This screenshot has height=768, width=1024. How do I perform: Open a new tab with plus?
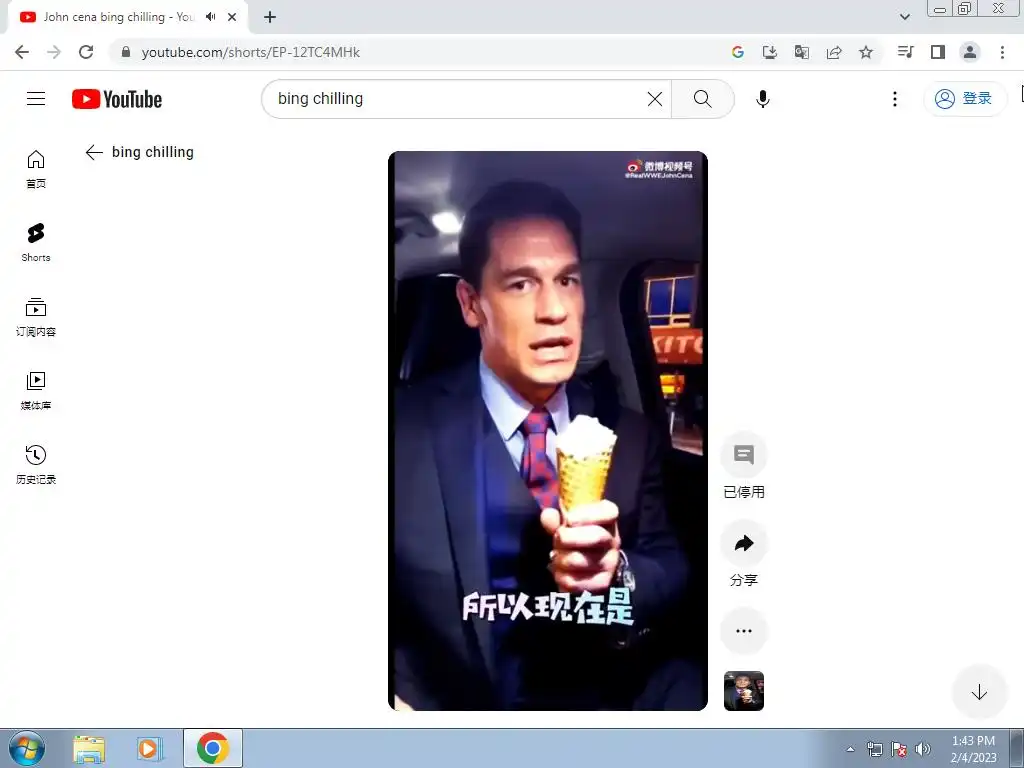pos(270,17)
